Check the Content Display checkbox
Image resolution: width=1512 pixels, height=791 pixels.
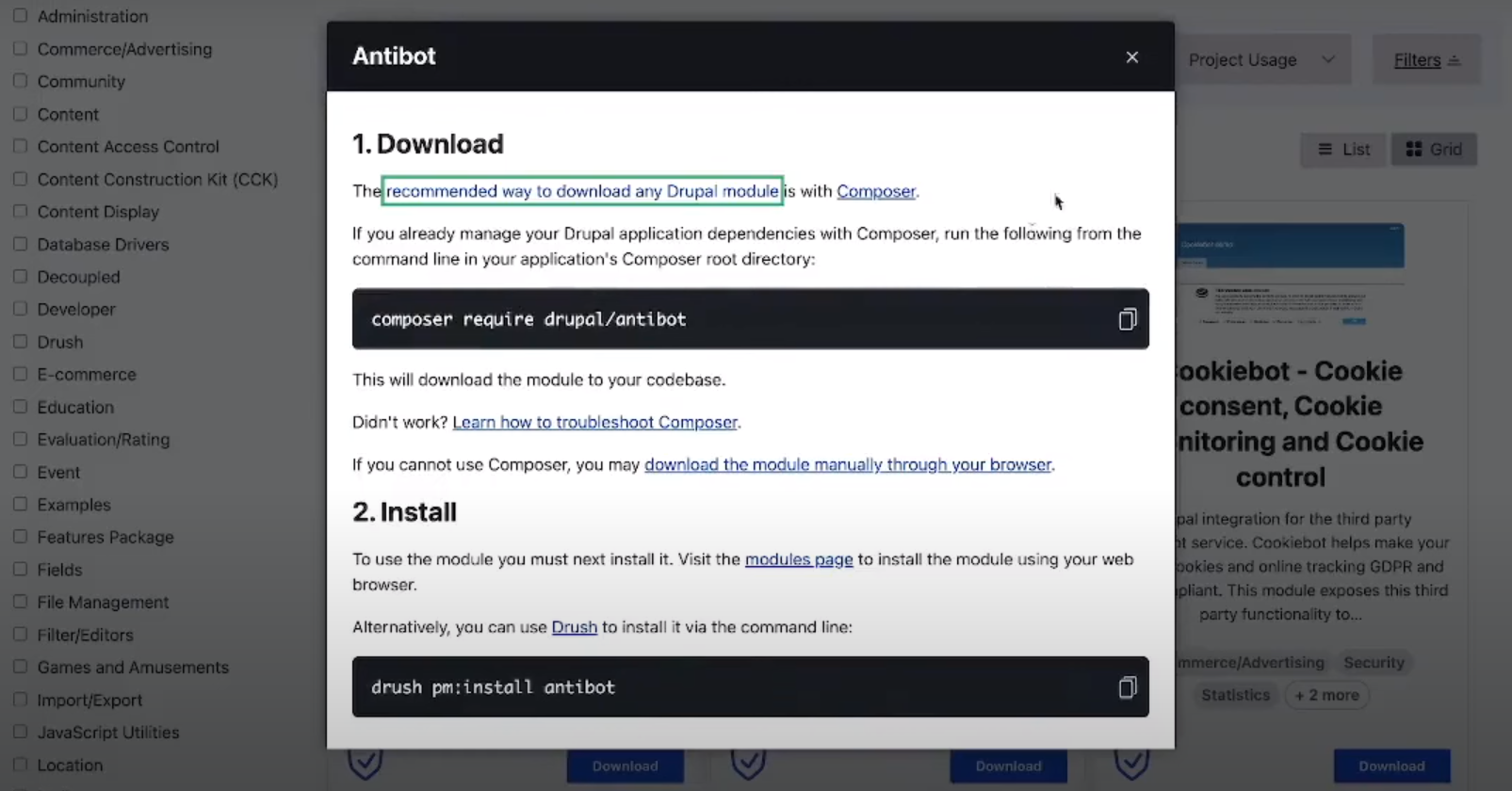[x=20, y=211]
